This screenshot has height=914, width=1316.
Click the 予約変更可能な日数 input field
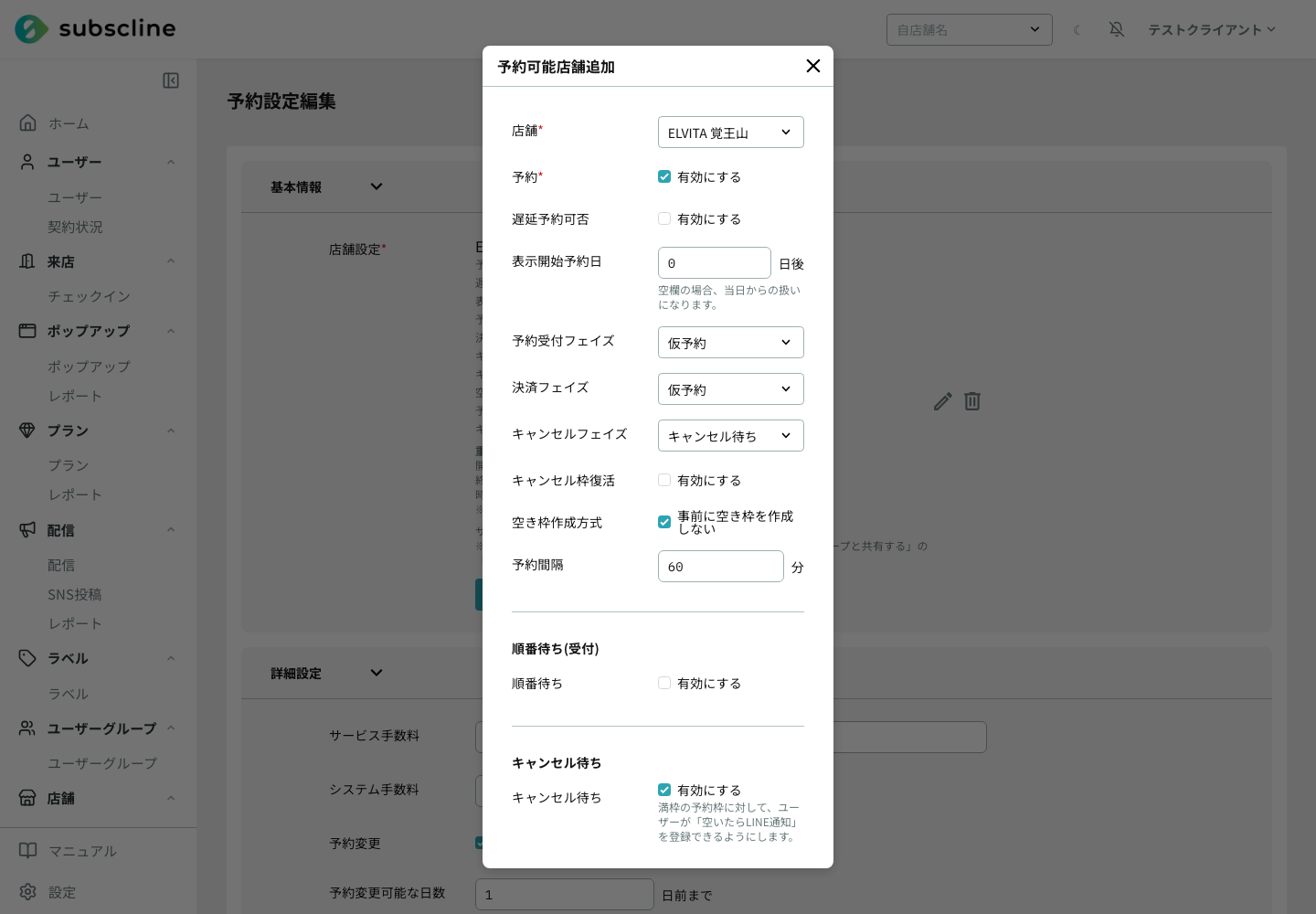[x=565, y=895]
